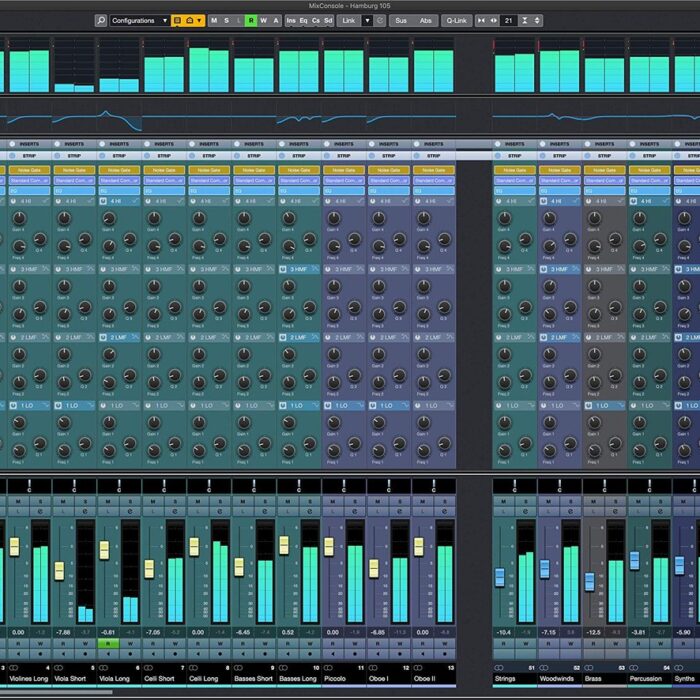Toggle 4 HI band power on Viola Long

[x=103, y=201]
